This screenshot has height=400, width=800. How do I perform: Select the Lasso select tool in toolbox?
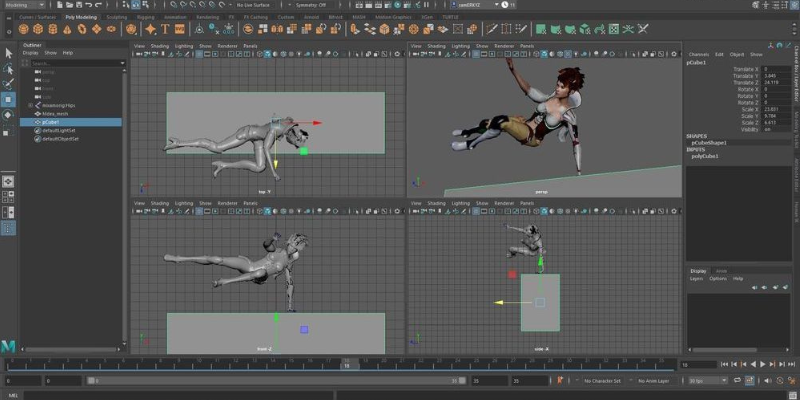click(x=8, y=69)
